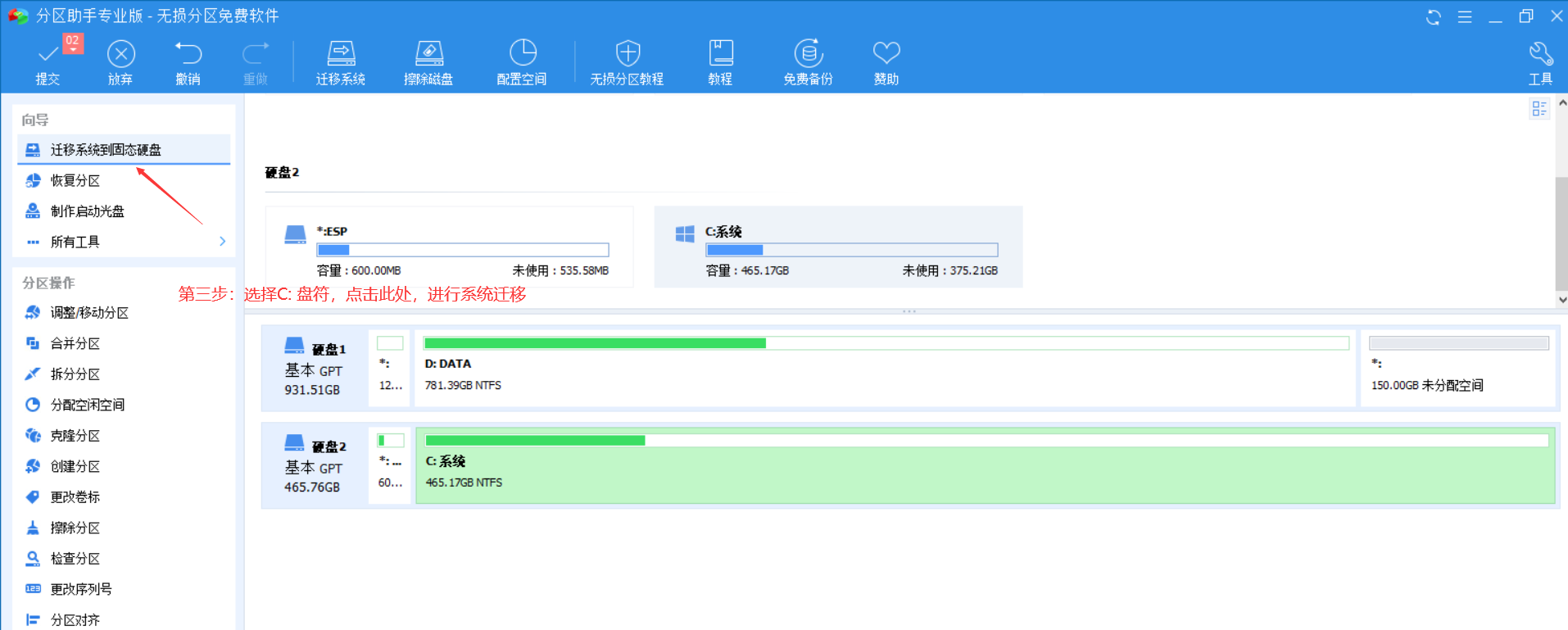1568x630 pixels.
Task: Click the 放弃 (discard) icon
Action: pos(120,54)
